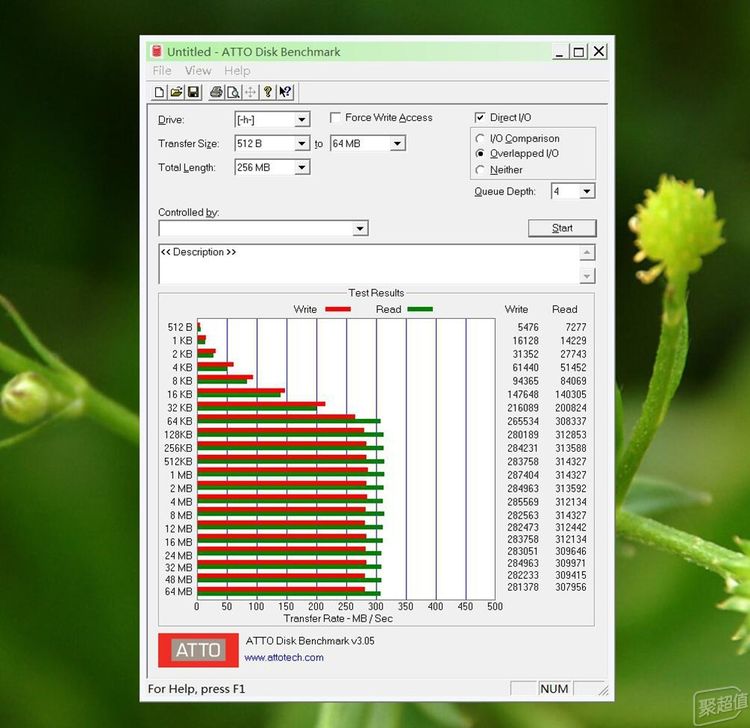The height and width of the screenshot is (728, 750).
Task: Click the About question mark icon
Action: (x=268, y=92)
